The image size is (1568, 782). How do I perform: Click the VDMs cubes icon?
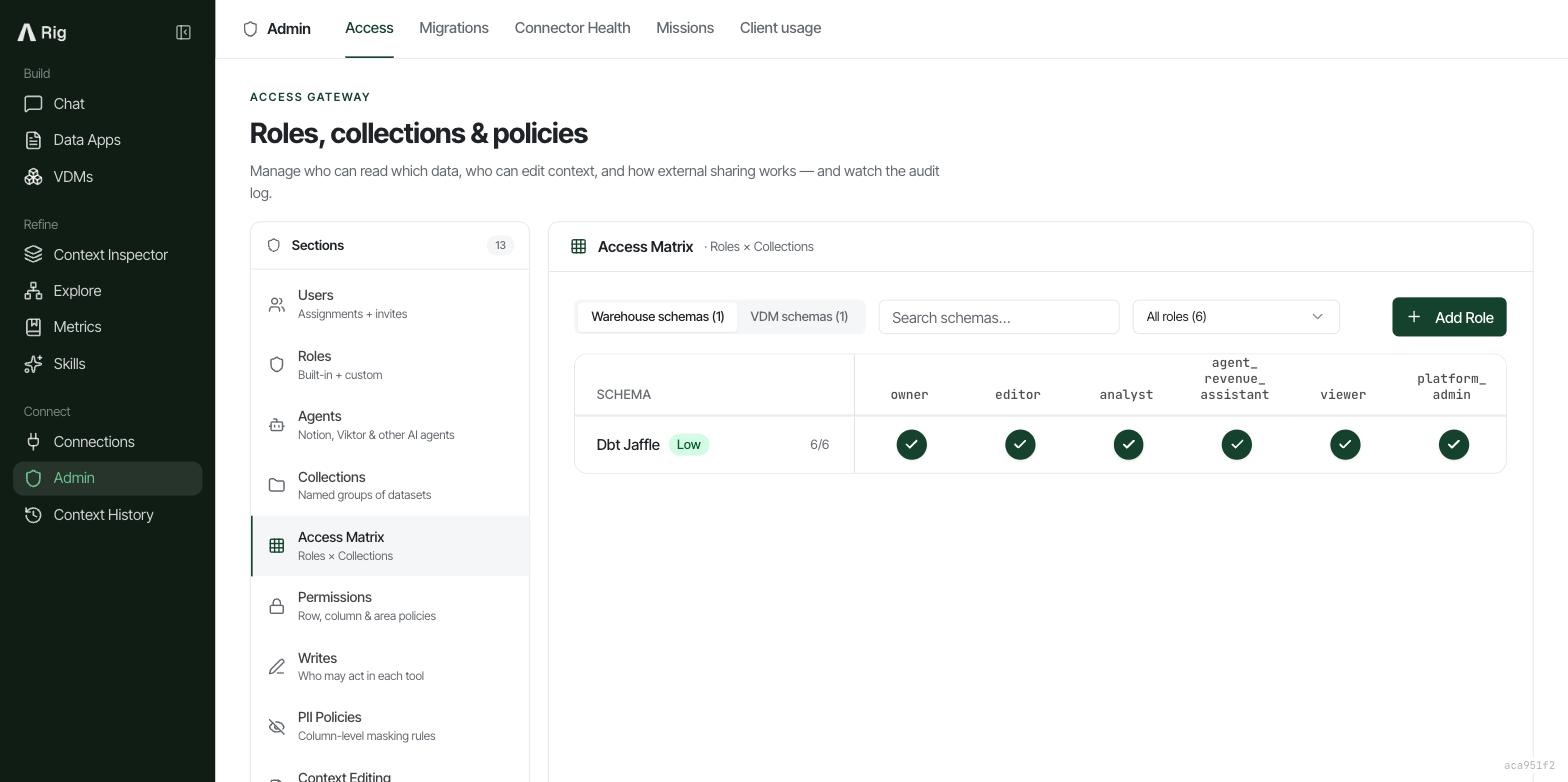(x=33, y=177)
